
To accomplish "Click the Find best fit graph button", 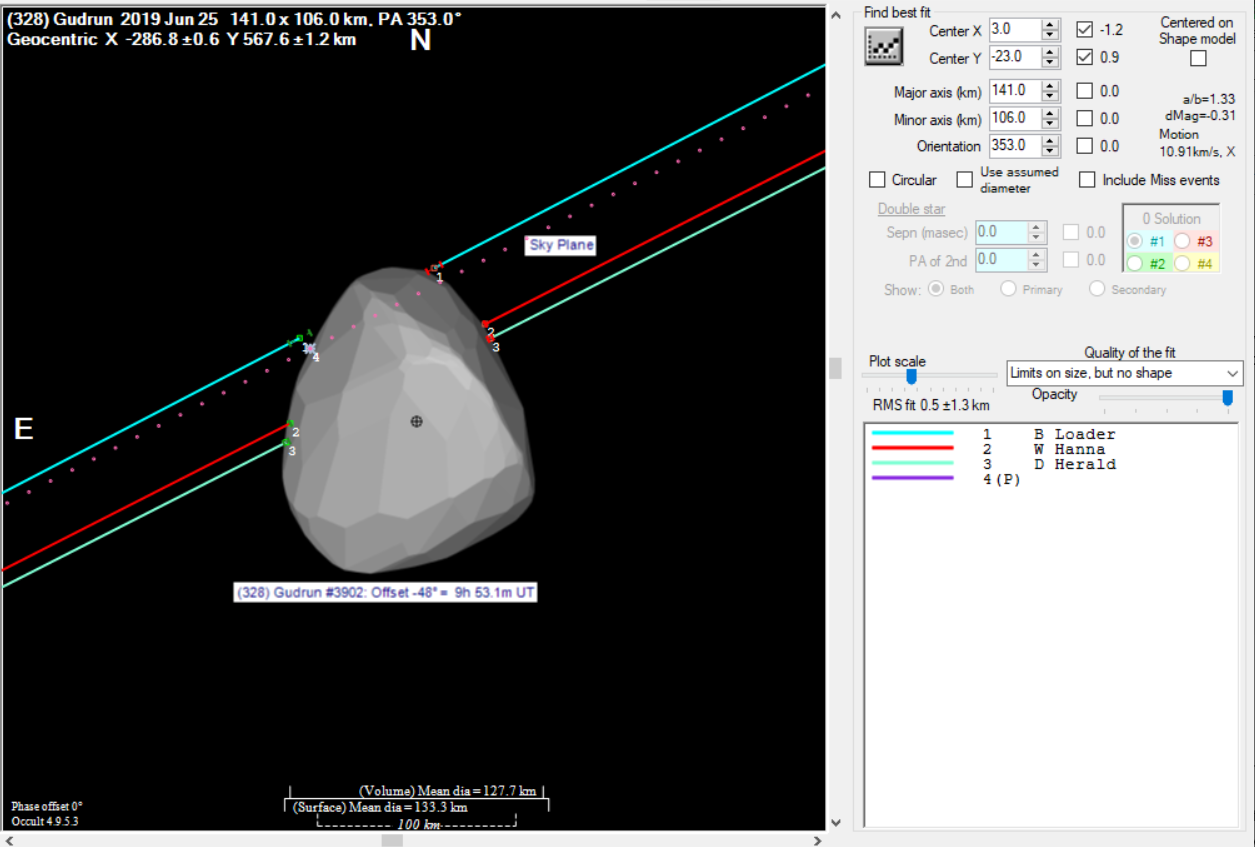I will pyautogui.click(x=884, y=46).
